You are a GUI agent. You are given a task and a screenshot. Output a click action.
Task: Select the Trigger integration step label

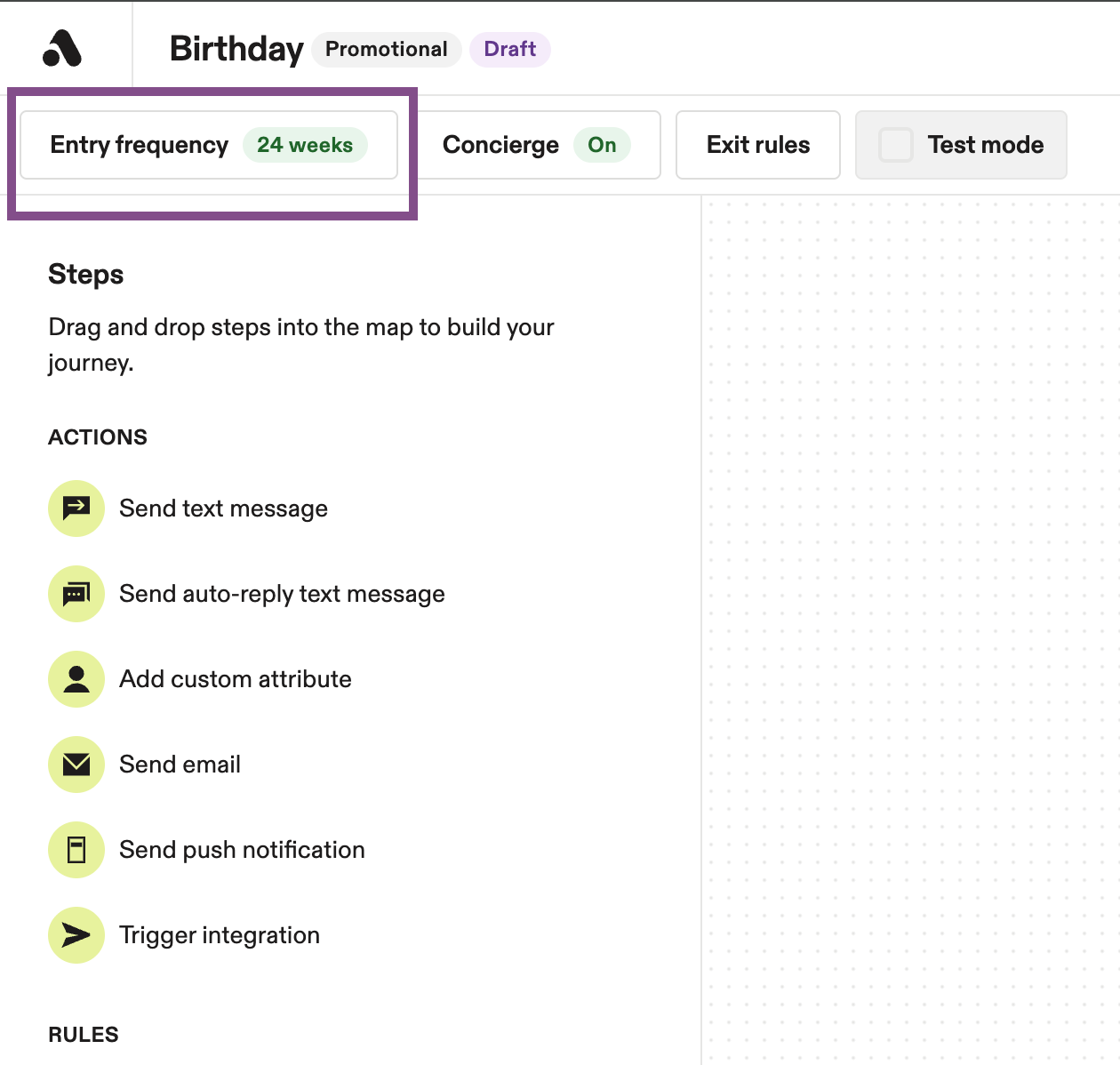pyautogui.click(x=220, y=935)
